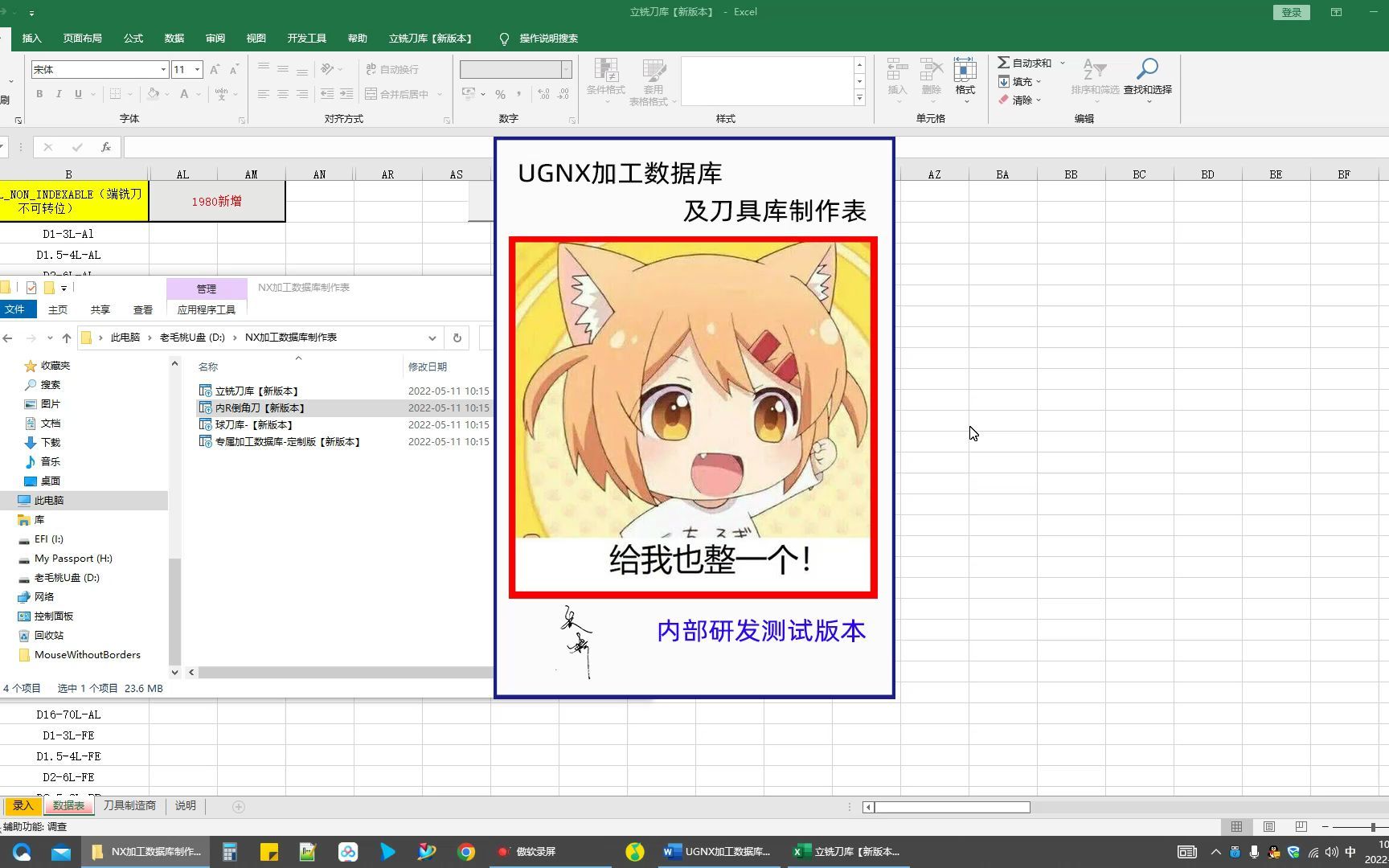Select file 球刀库-【新版本】 in Explorer
Screen dimensions: 1389x868
coord(253,424)
